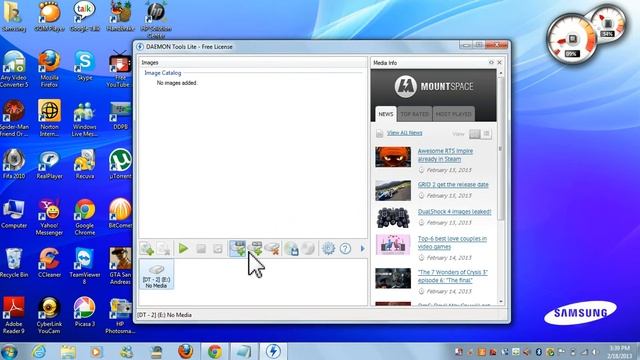Open the GRID 2 release date link

click(453, 184)
